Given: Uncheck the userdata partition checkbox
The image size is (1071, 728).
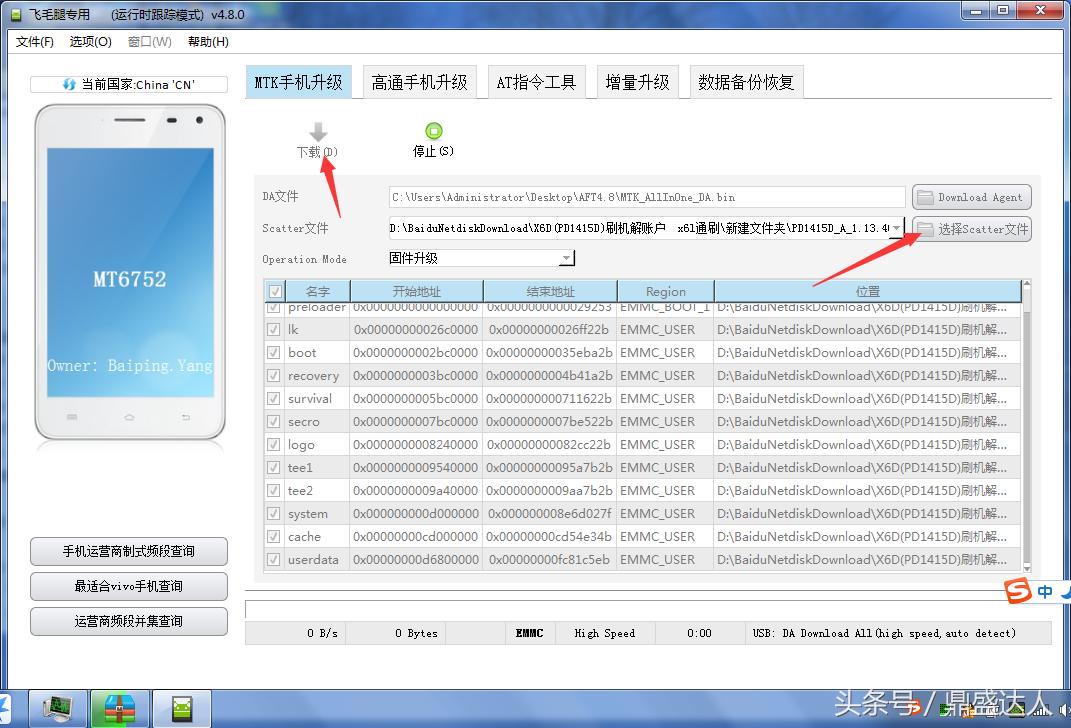Looking at the screenshot, I should pos(273,559).
